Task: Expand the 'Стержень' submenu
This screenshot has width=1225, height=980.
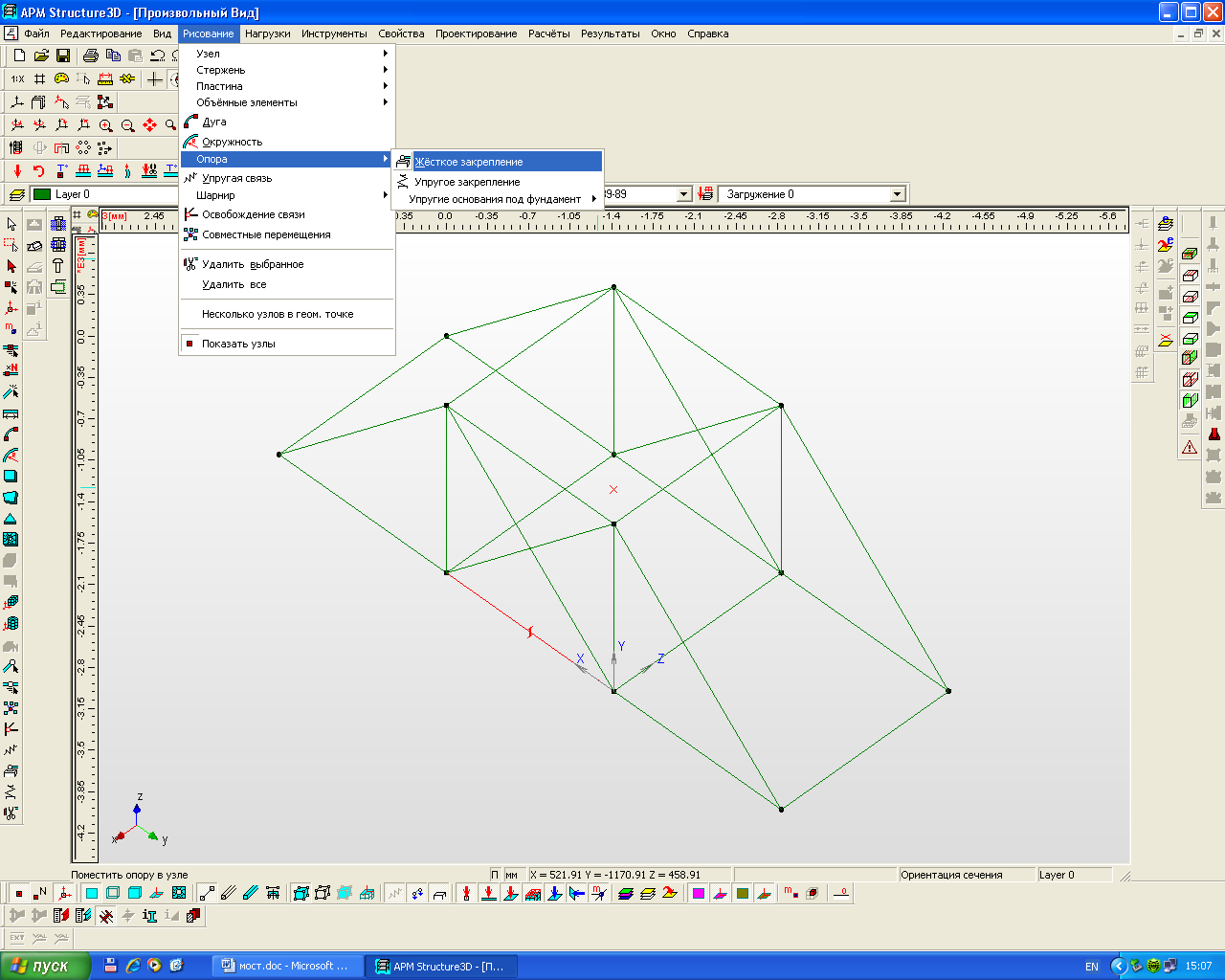Action: (287, 70)
